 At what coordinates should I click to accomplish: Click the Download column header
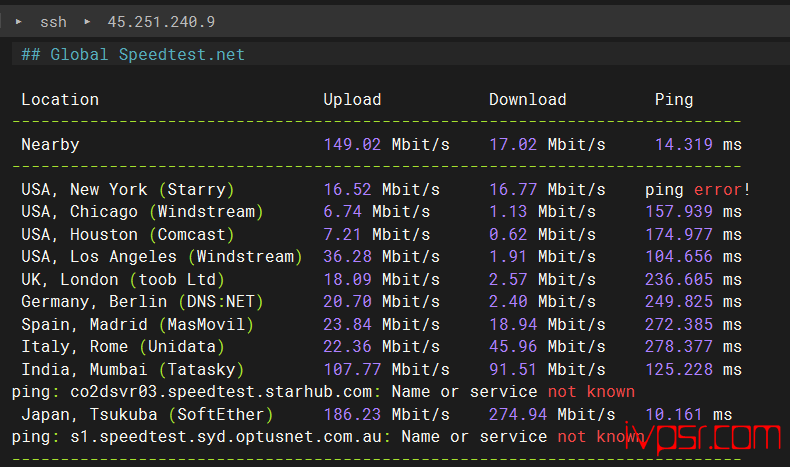pos(527,99)
